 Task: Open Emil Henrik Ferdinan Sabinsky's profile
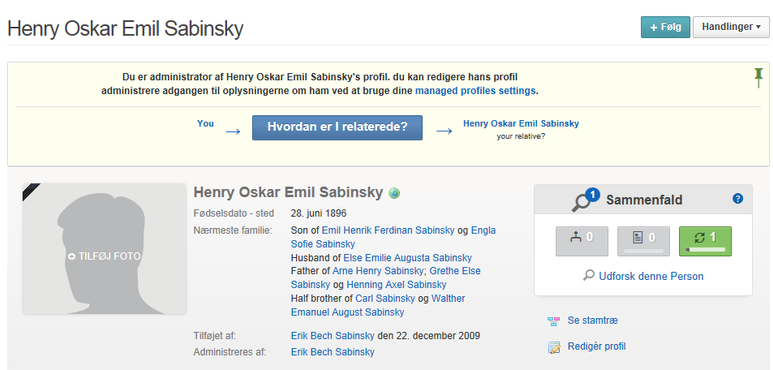coord(388,230)
